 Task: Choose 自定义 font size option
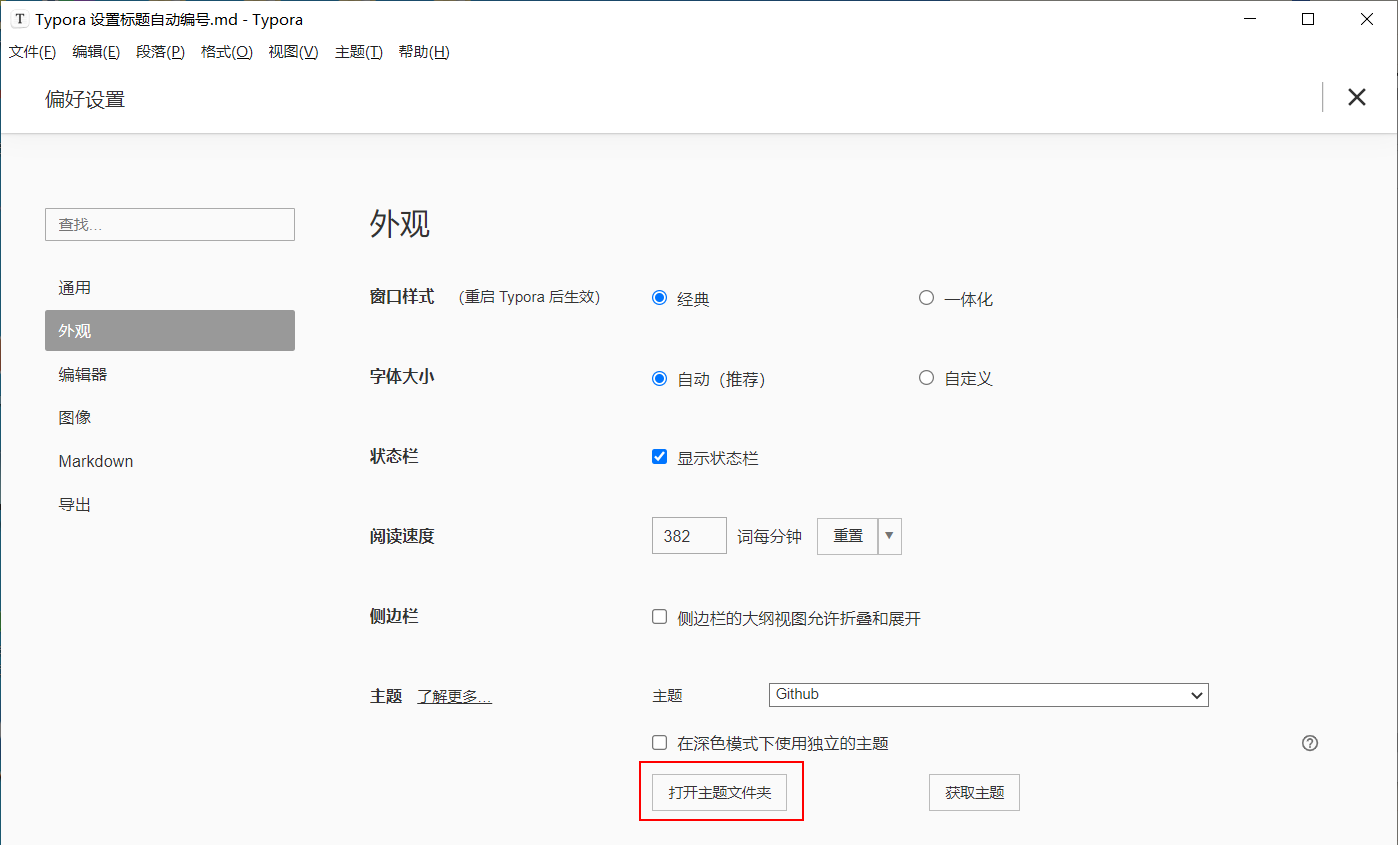(x=926, y=378)
